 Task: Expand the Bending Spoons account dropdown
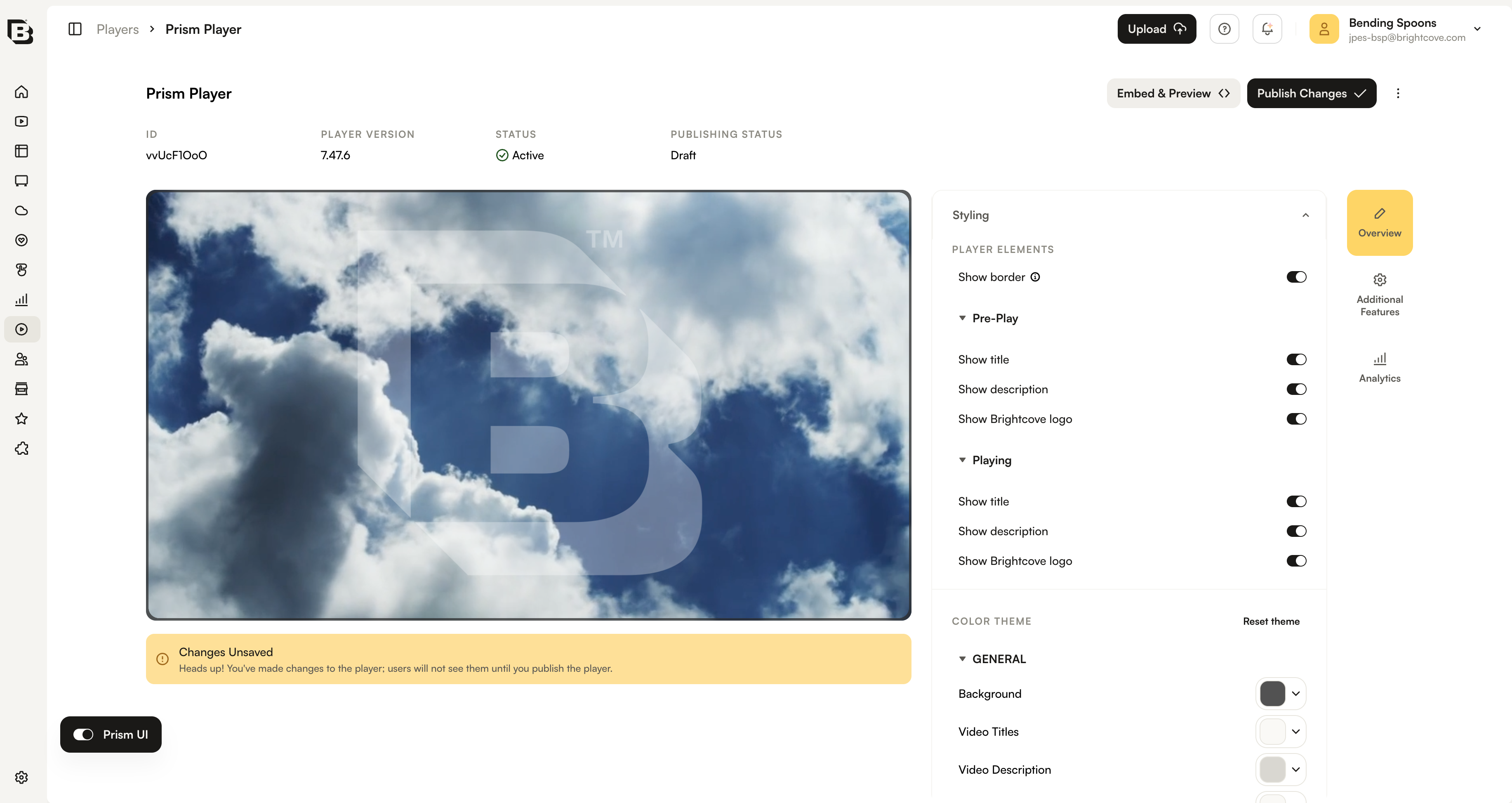pyautogui.click(x=1477, y=29)
